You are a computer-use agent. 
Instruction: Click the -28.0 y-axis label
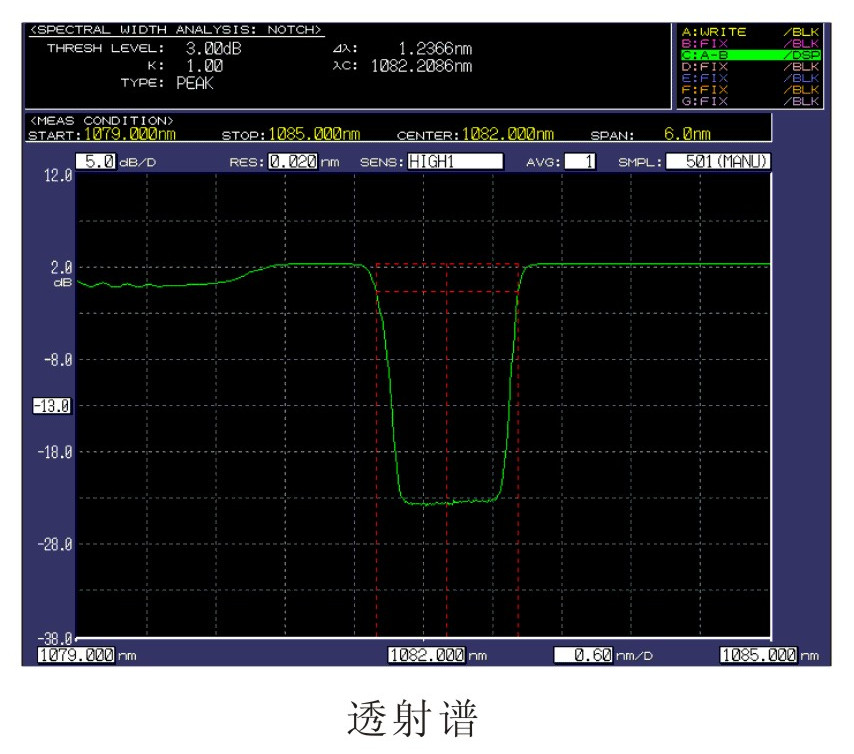click(x=54, y=544)
